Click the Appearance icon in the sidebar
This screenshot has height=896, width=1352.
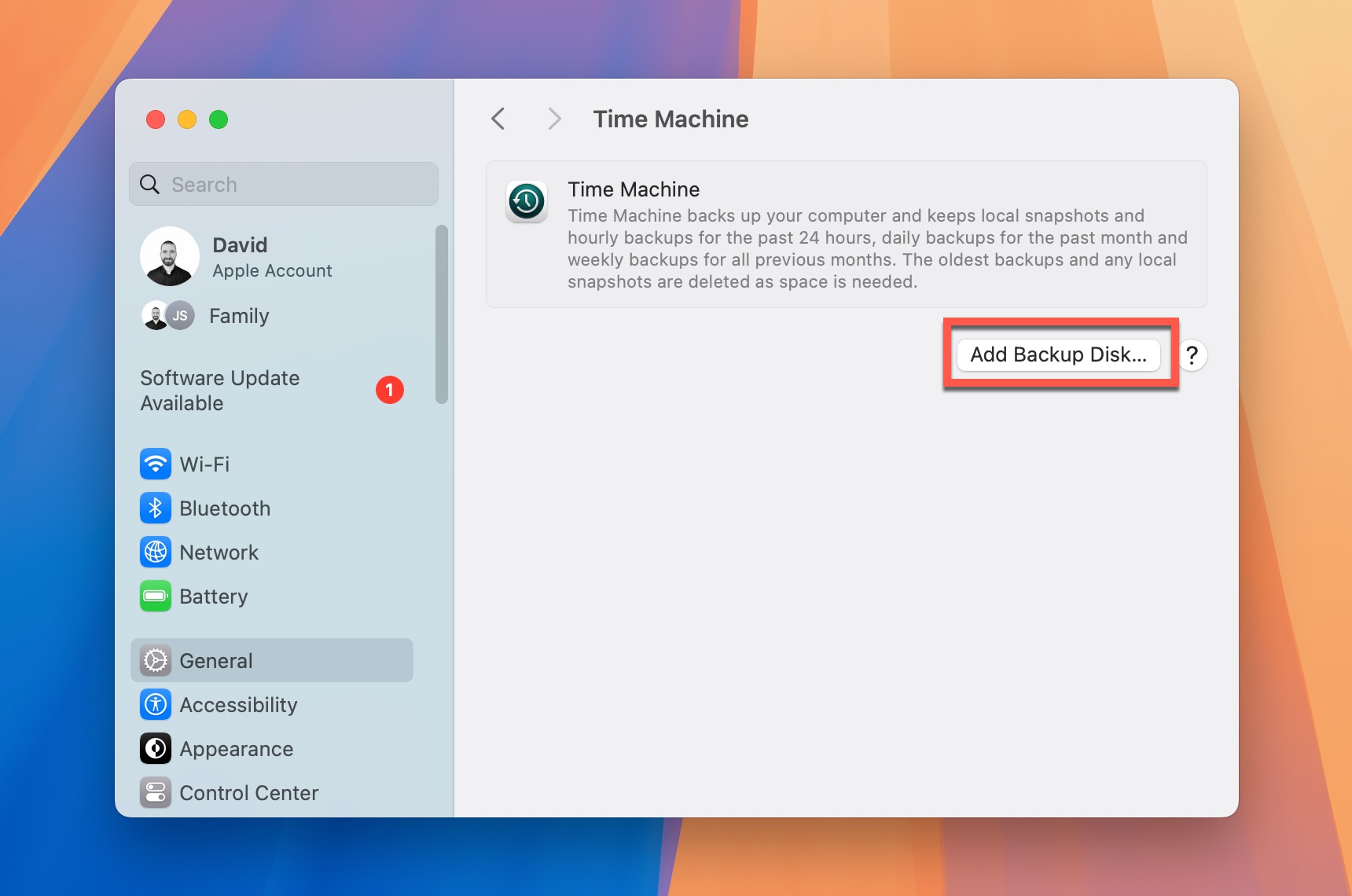click(156, 748)
